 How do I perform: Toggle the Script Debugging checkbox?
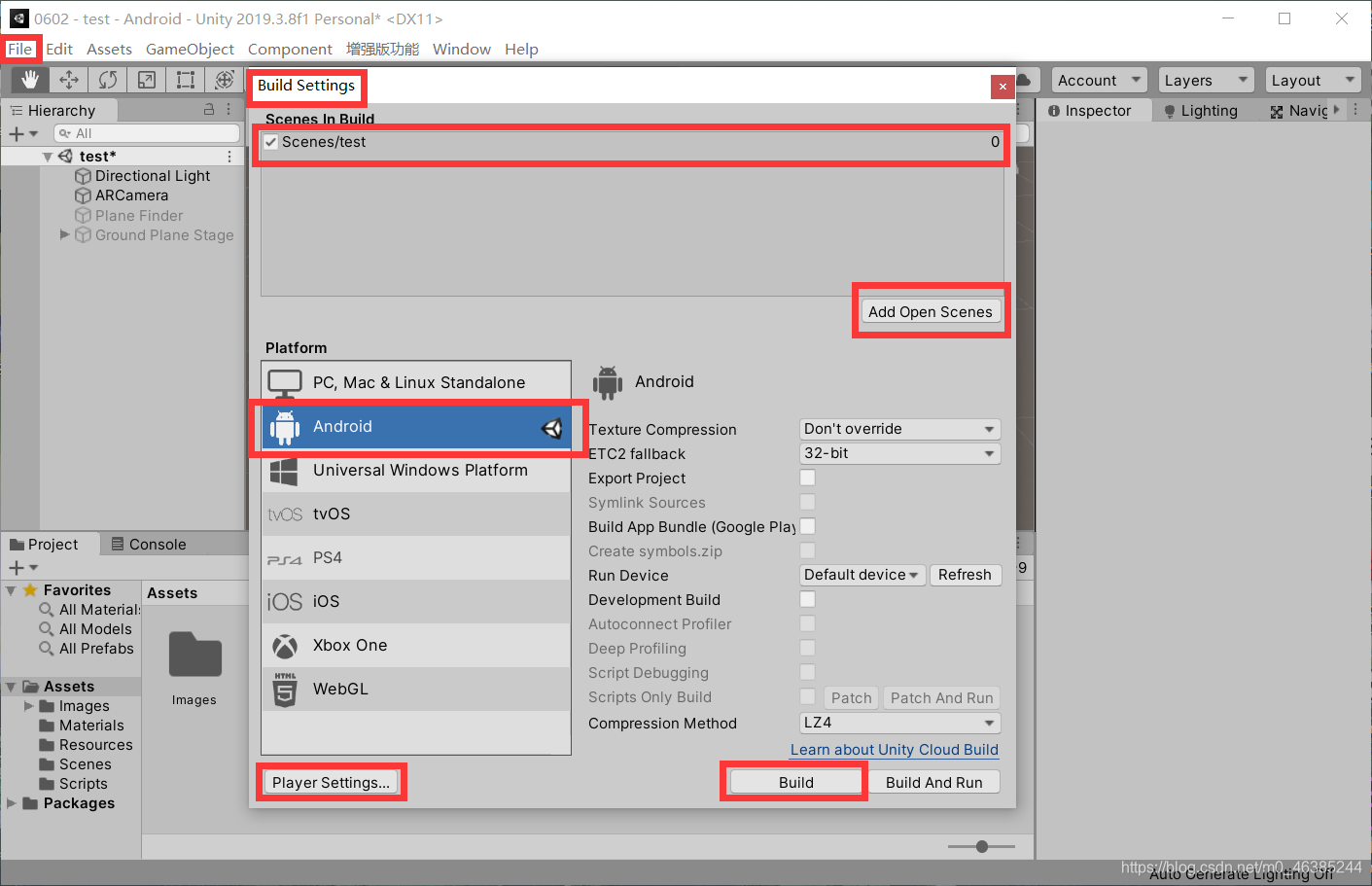coord(807,672)
